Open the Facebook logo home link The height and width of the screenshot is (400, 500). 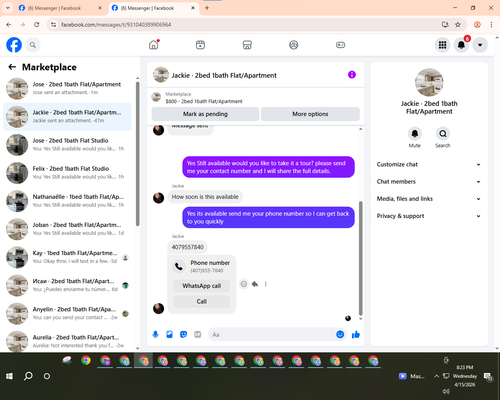(x=14, y=45)
